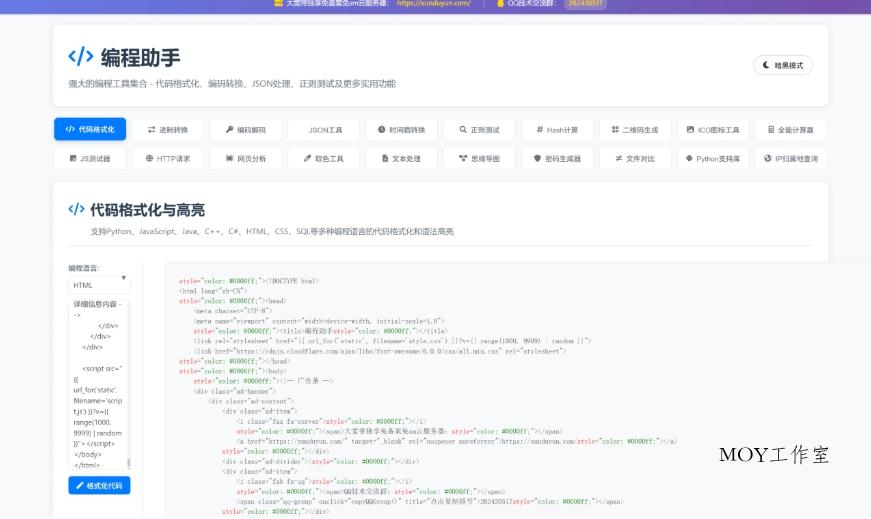Click the <html lang="zh-CN"> output line
Viewport: 871px width, 519px height.
[213, 291]
